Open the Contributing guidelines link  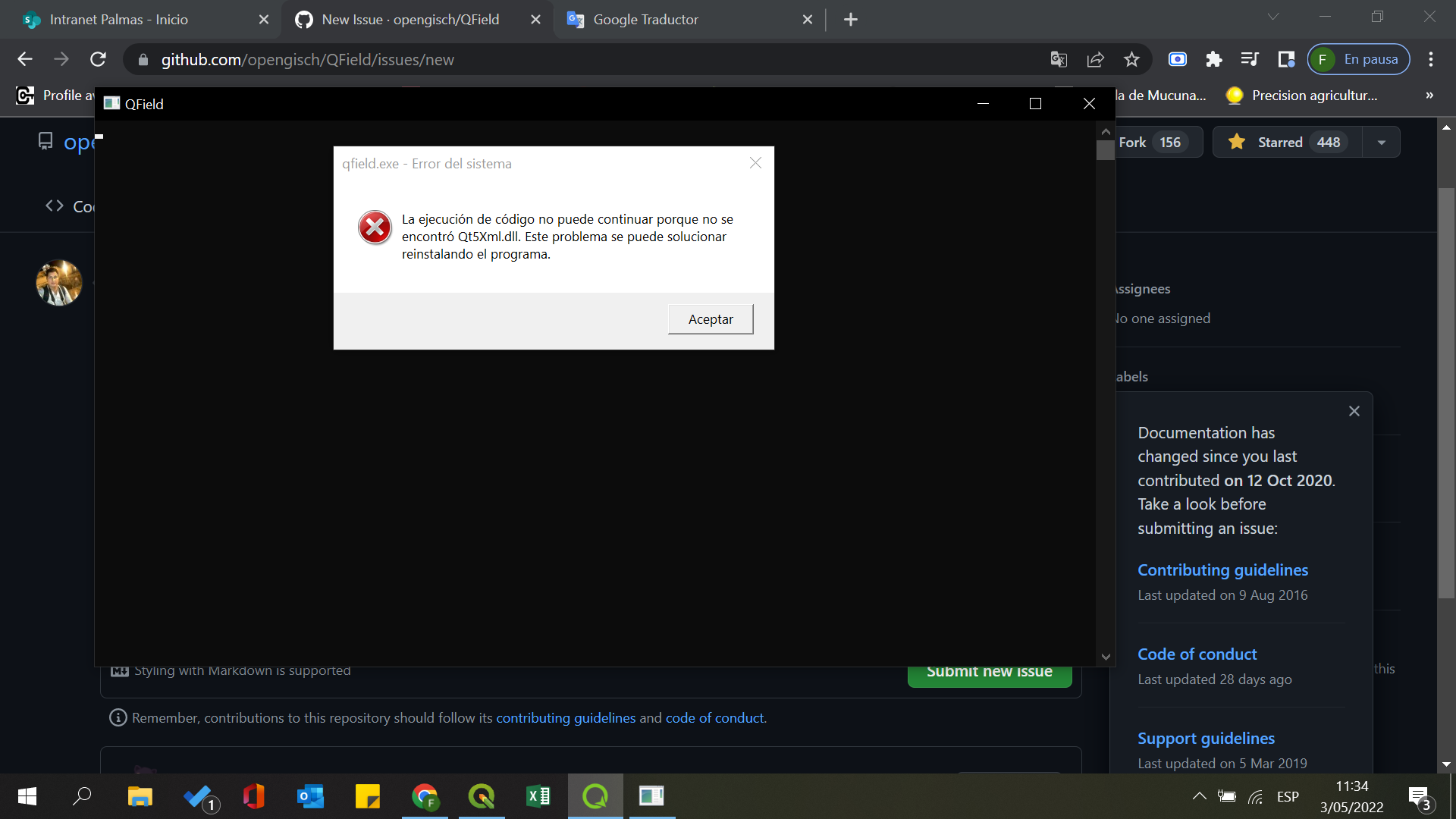point(1222,570)
